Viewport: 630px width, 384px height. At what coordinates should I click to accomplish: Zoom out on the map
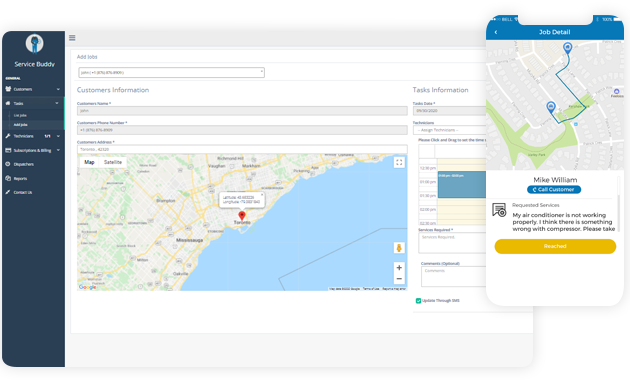[x=399, y=279]
